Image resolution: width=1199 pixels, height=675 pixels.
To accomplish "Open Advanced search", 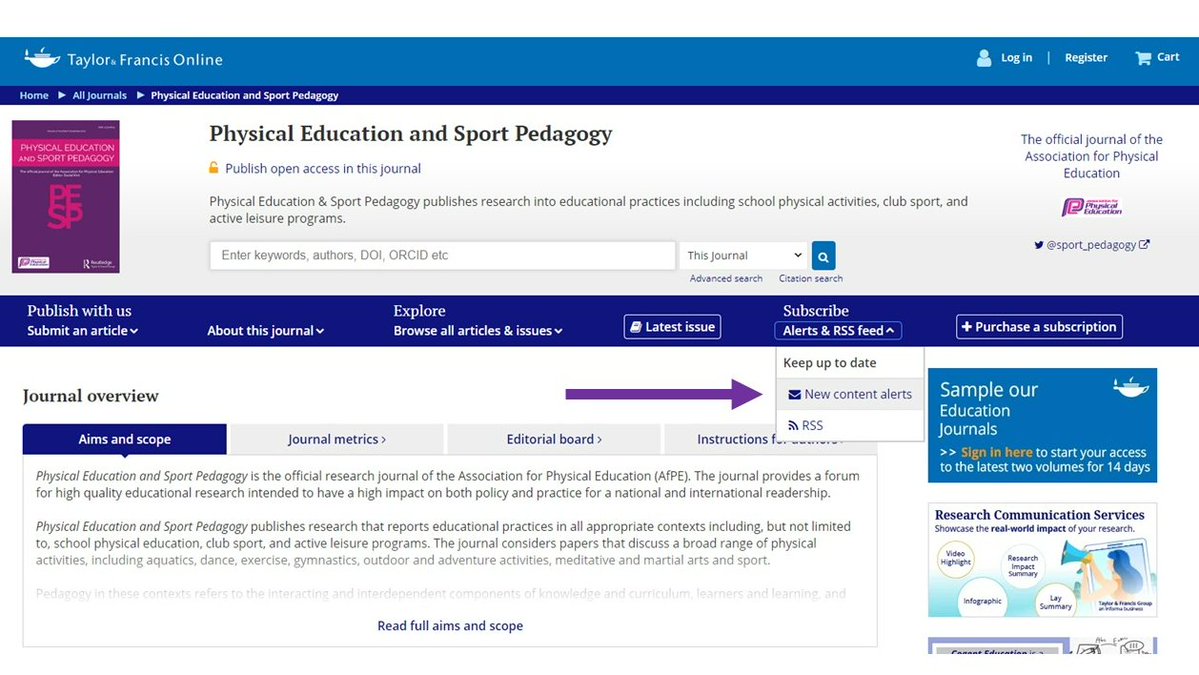I will [726, 279].
